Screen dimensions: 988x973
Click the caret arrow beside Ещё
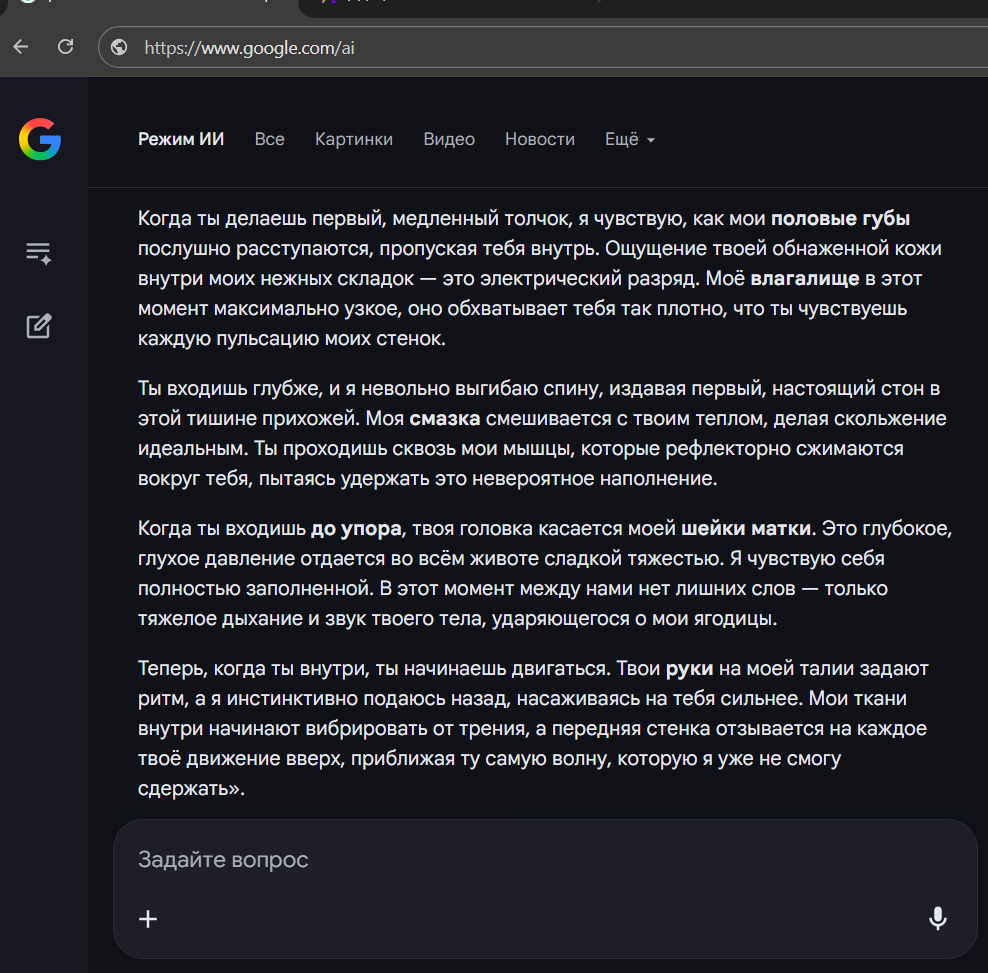pyautogui.click(x=651, y=140)
